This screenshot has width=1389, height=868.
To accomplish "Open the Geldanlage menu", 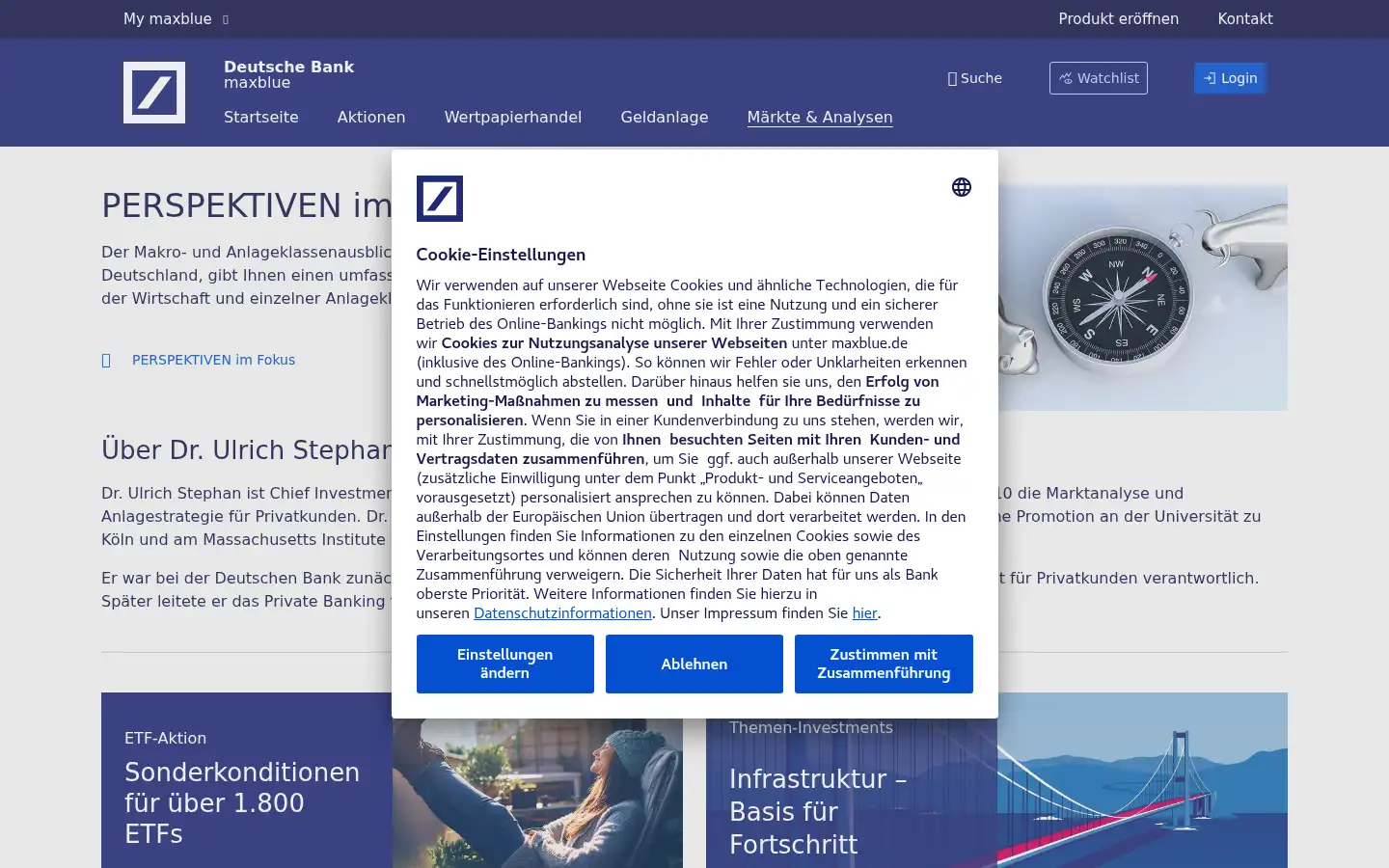I will coord(665,117).
